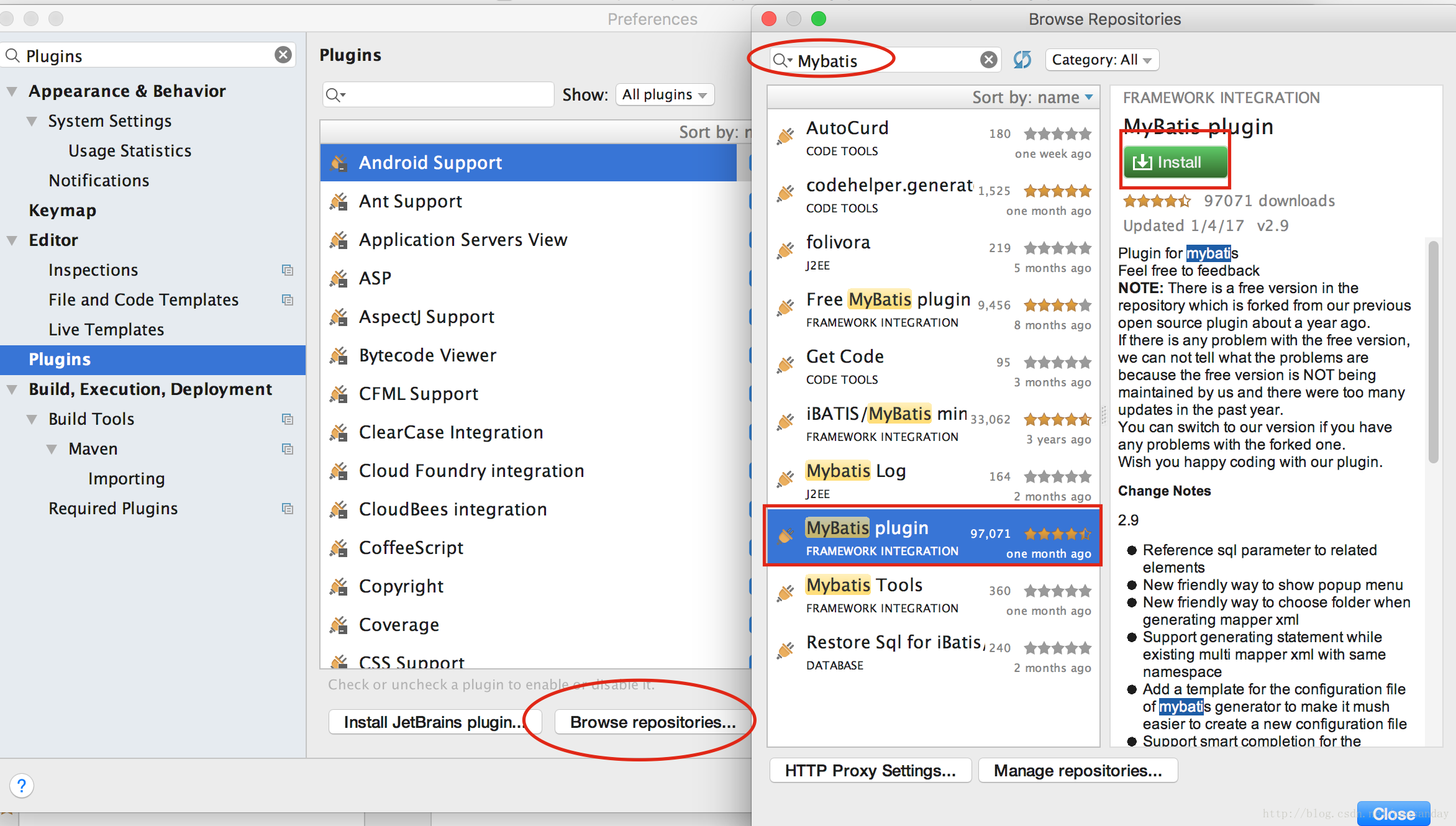
Task: Open search options in Preferences plugin filter
Action: [x=336, y=95]
